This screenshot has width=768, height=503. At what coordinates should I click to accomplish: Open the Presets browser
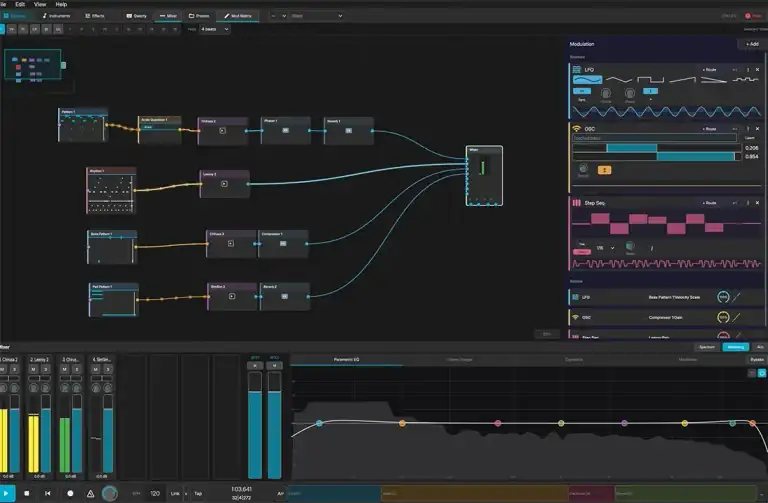(199, 16)
